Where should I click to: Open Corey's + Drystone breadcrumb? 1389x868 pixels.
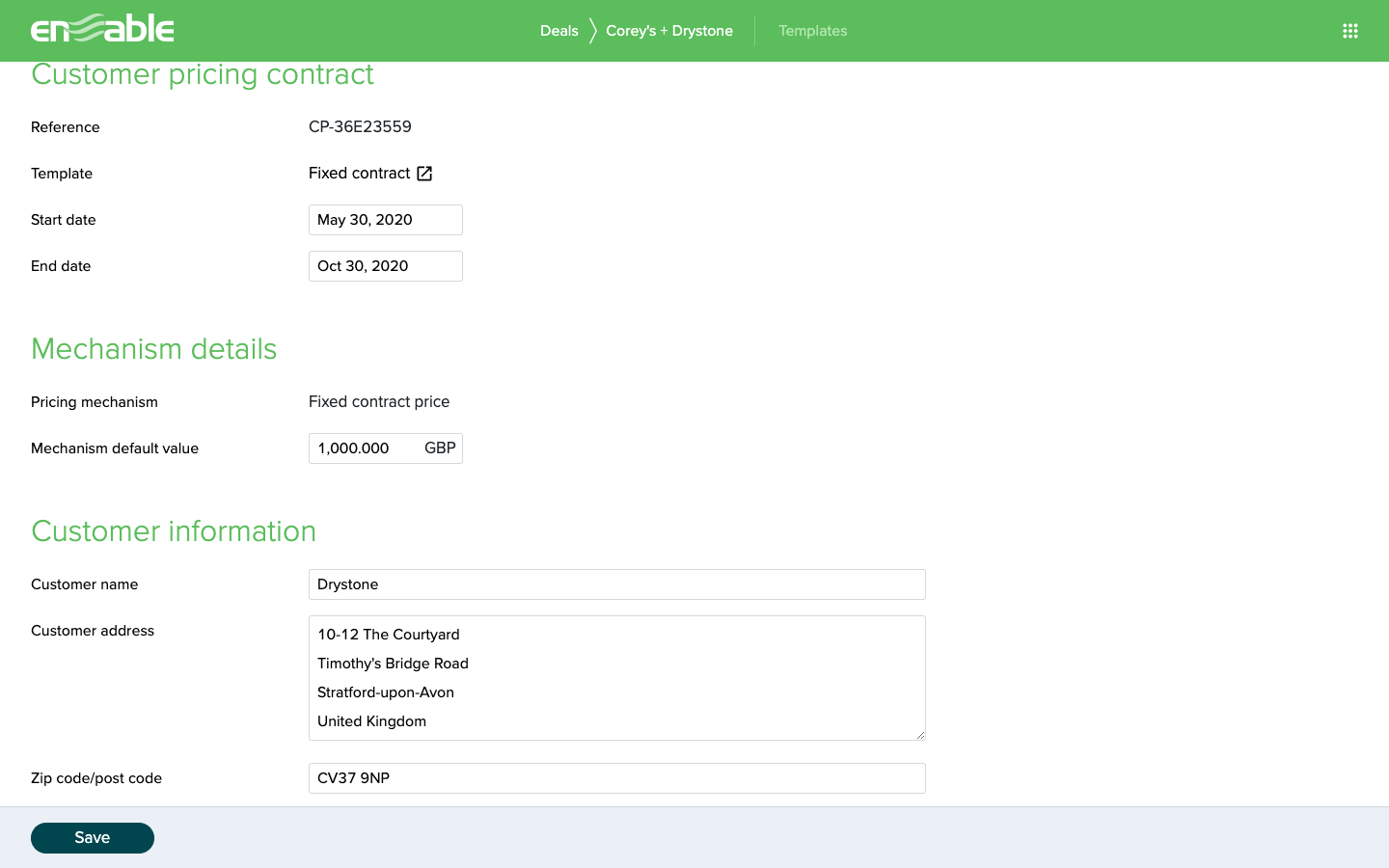[x=669, y=31]
